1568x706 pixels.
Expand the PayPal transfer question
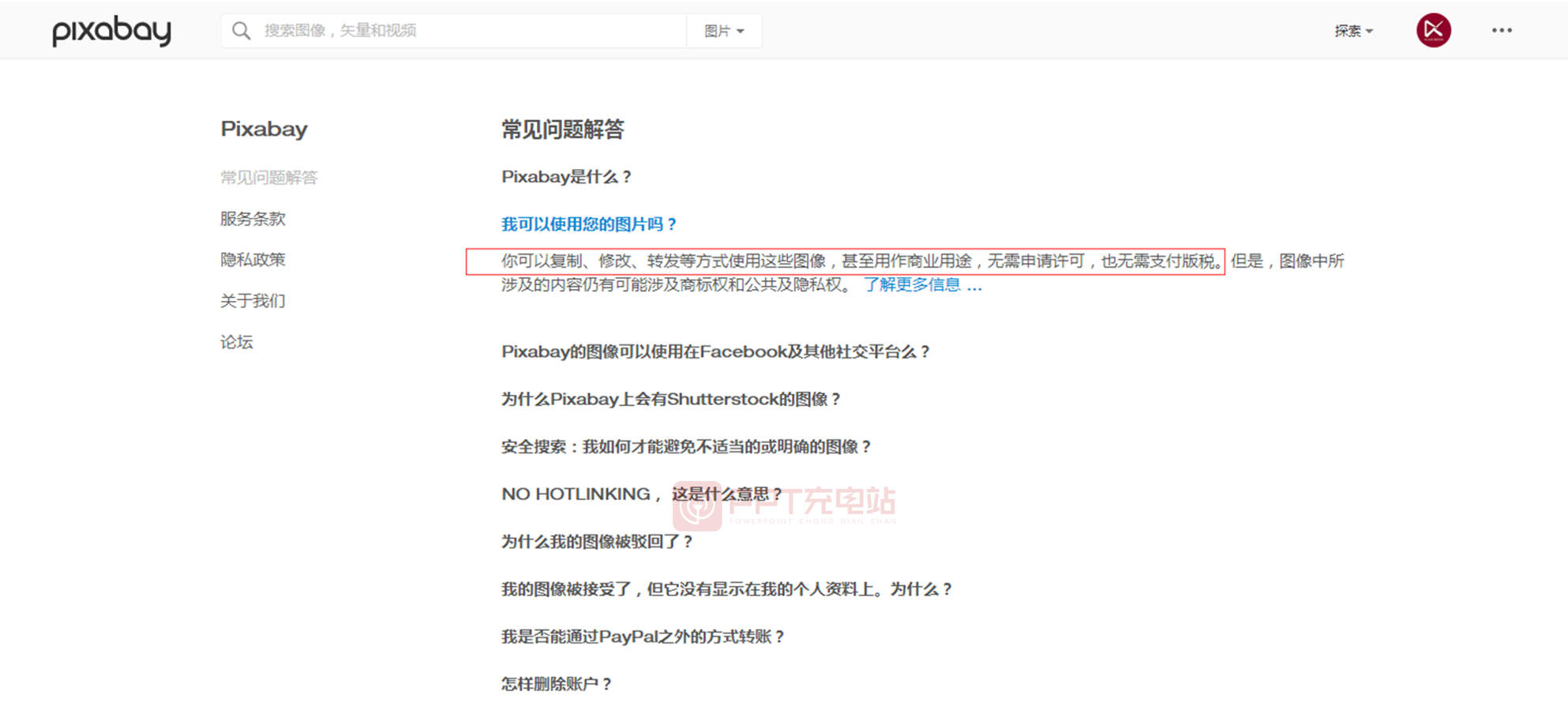[643, 637]
